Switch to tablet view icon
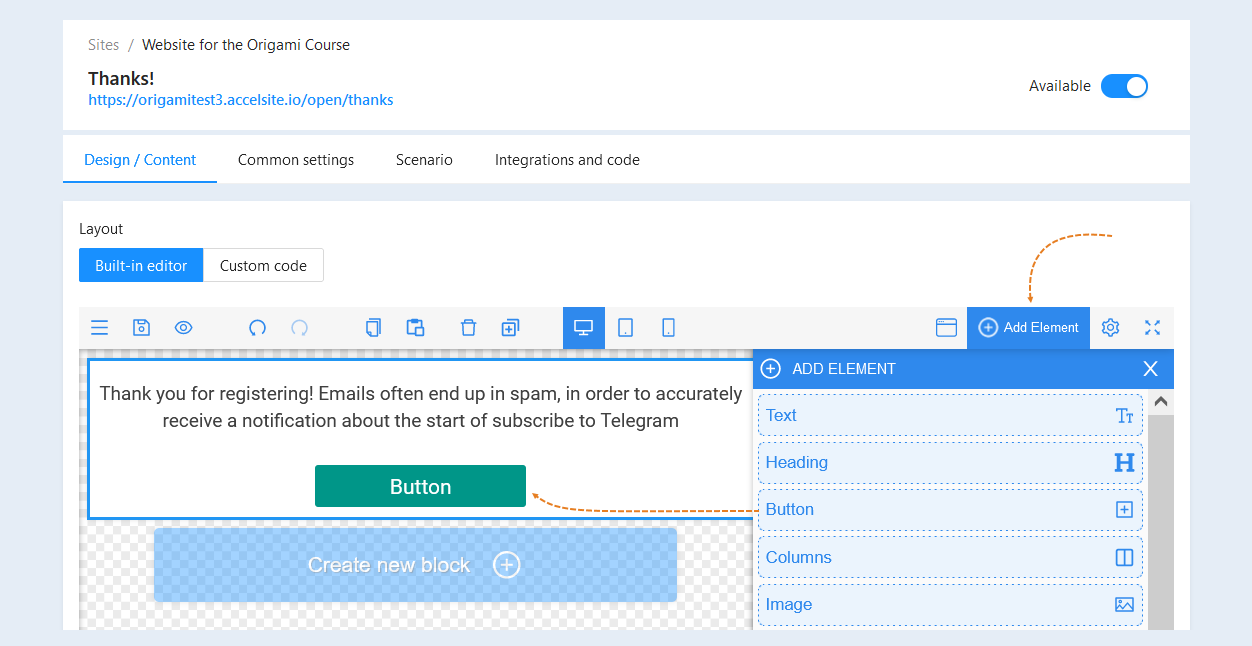 tap(626, 328)
